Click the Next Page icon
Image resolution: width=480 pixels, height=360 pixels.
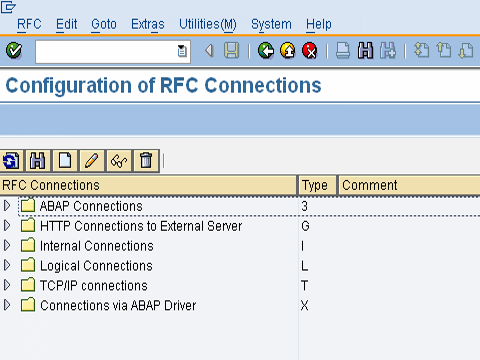pyautogui.click(x=466, y=51)
